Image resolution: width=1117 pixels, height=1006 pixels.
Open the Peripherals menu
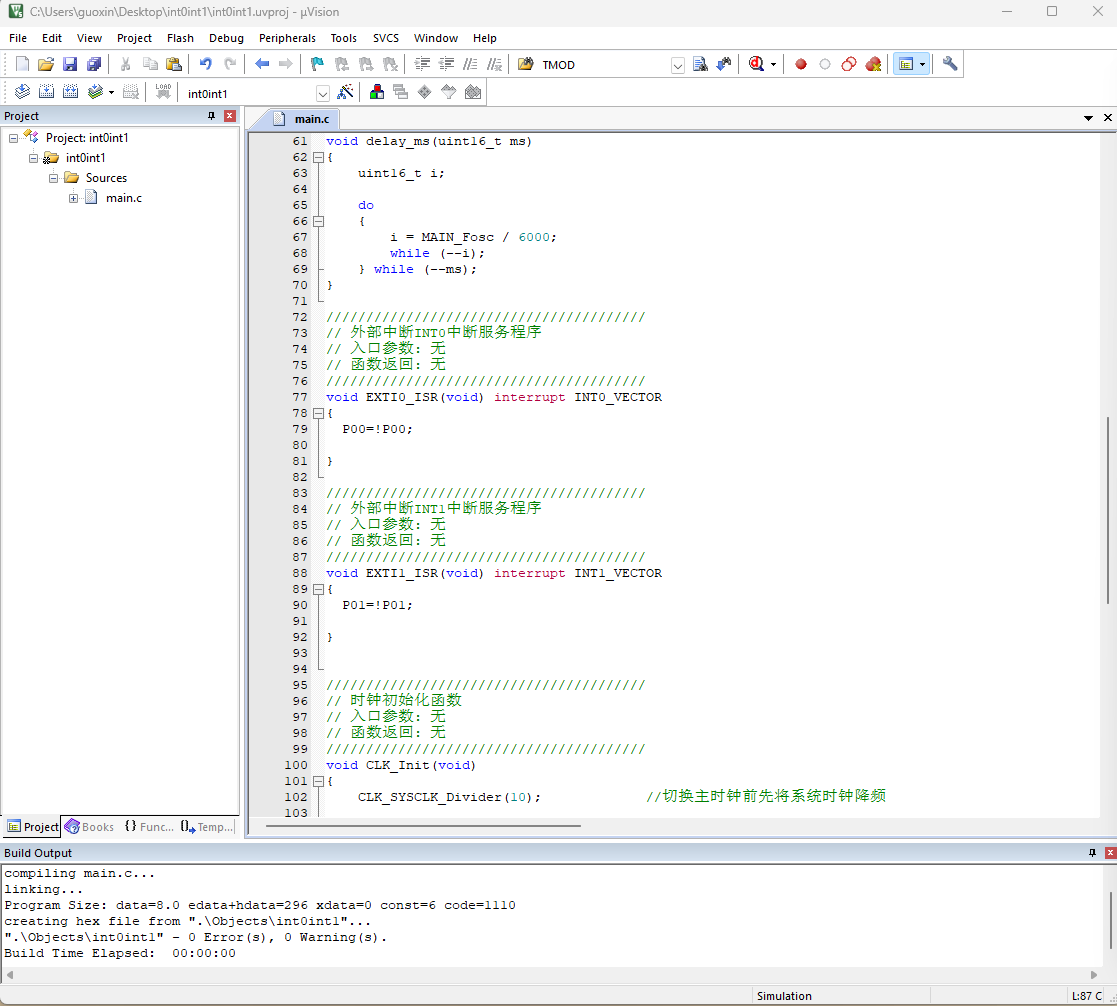(287, 38)
